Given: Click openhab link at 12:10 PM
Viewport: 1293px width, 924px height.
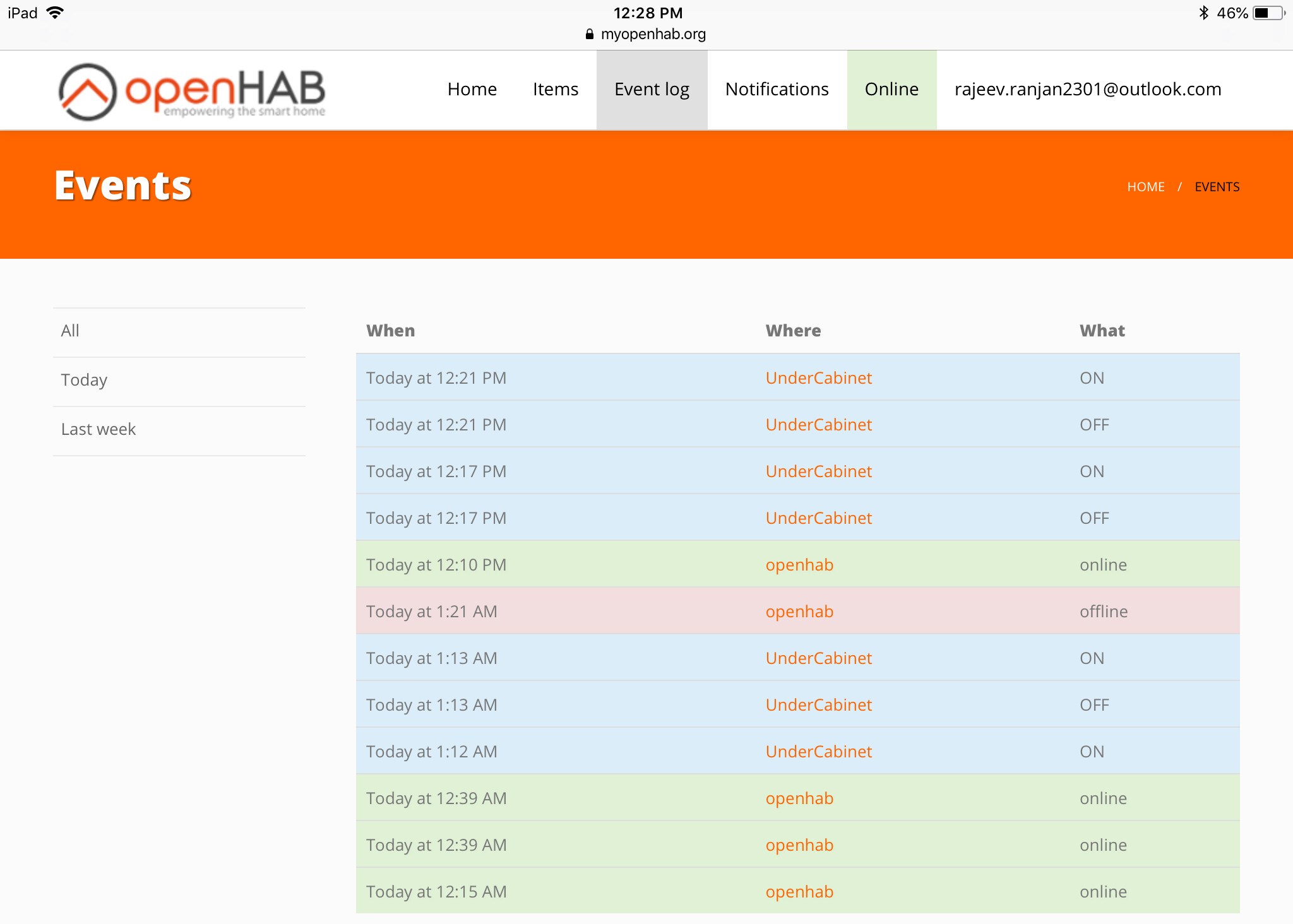Looking at the screenshot, I should pos(799,565).
